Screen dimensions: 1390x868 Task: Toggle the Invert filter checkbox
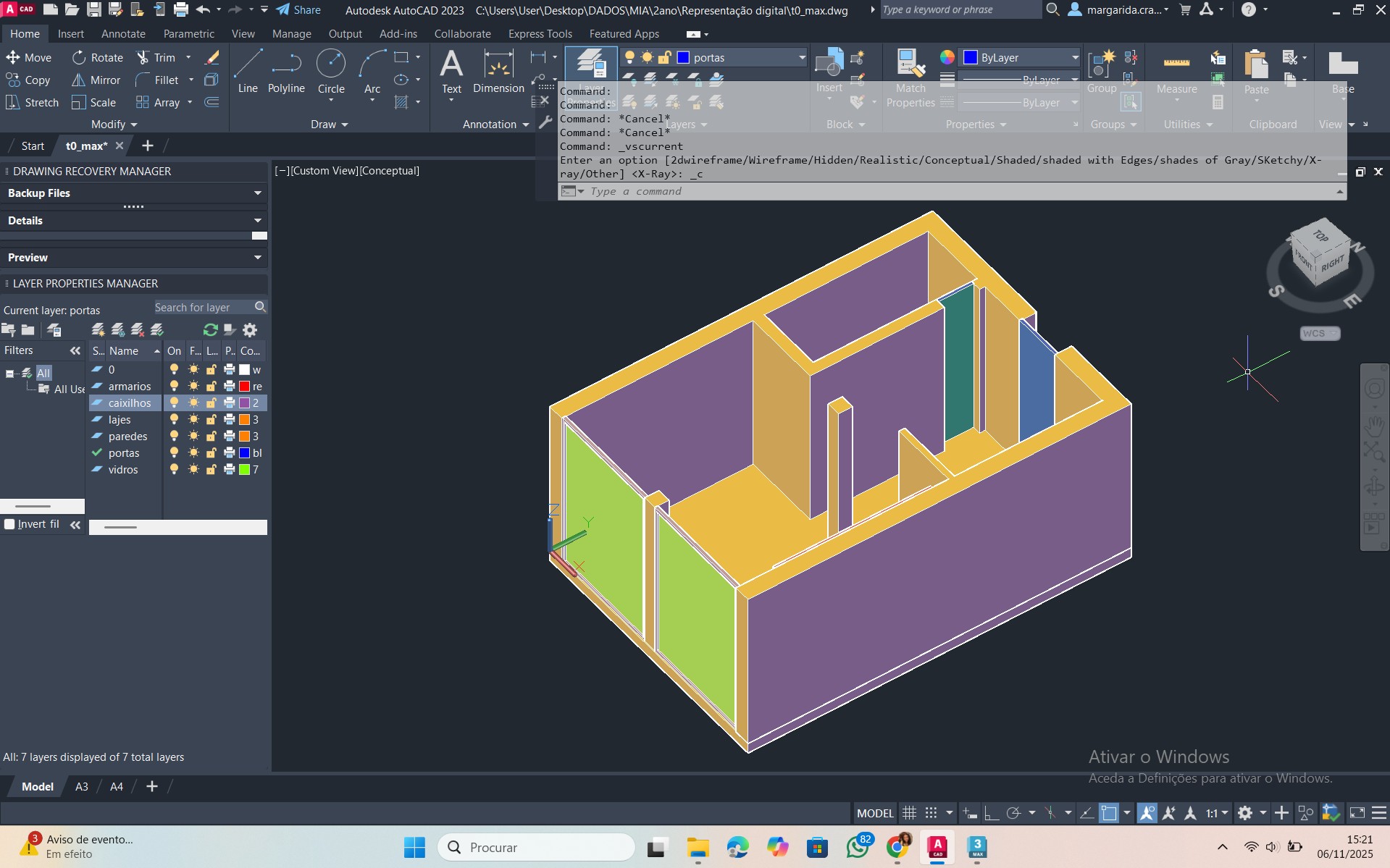9,524
